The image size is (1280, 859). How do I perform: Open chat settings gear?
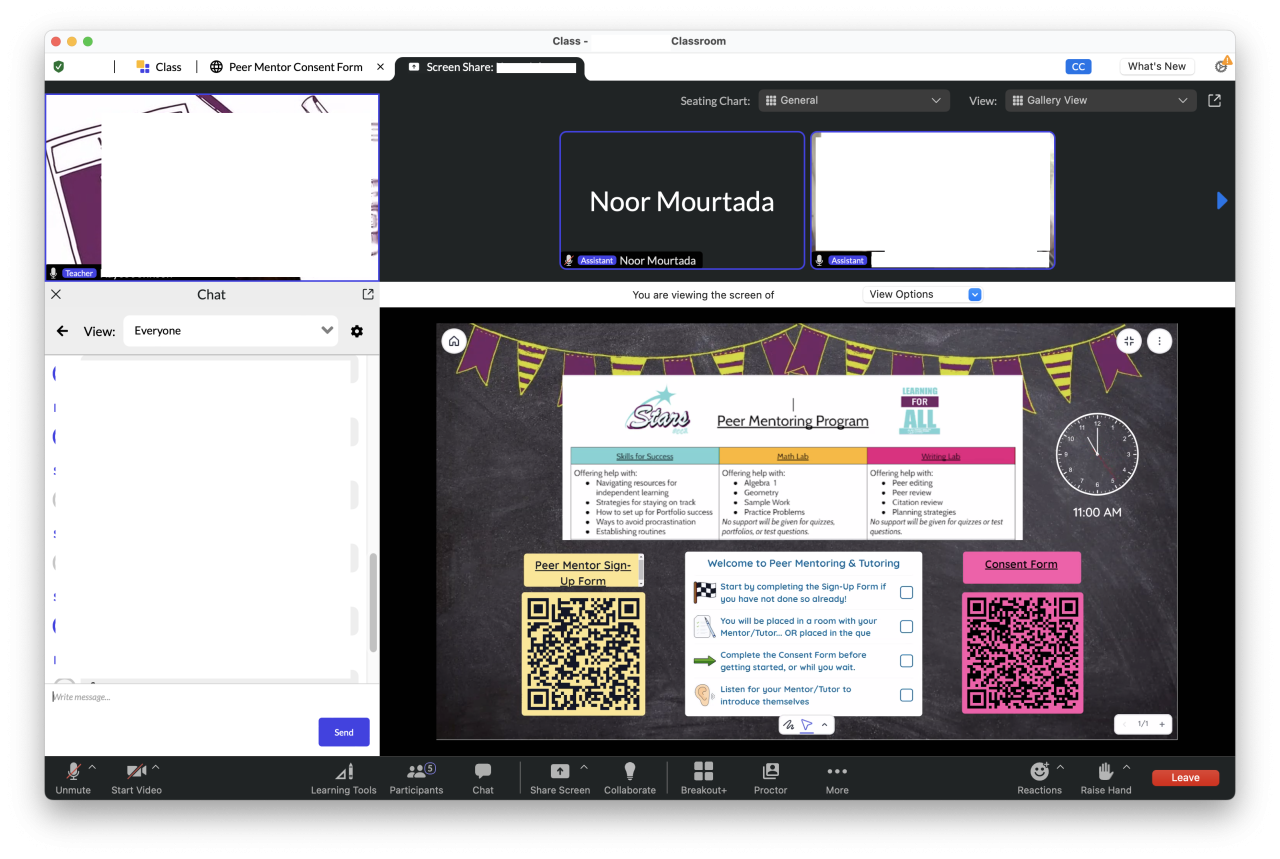pos(357,331)
